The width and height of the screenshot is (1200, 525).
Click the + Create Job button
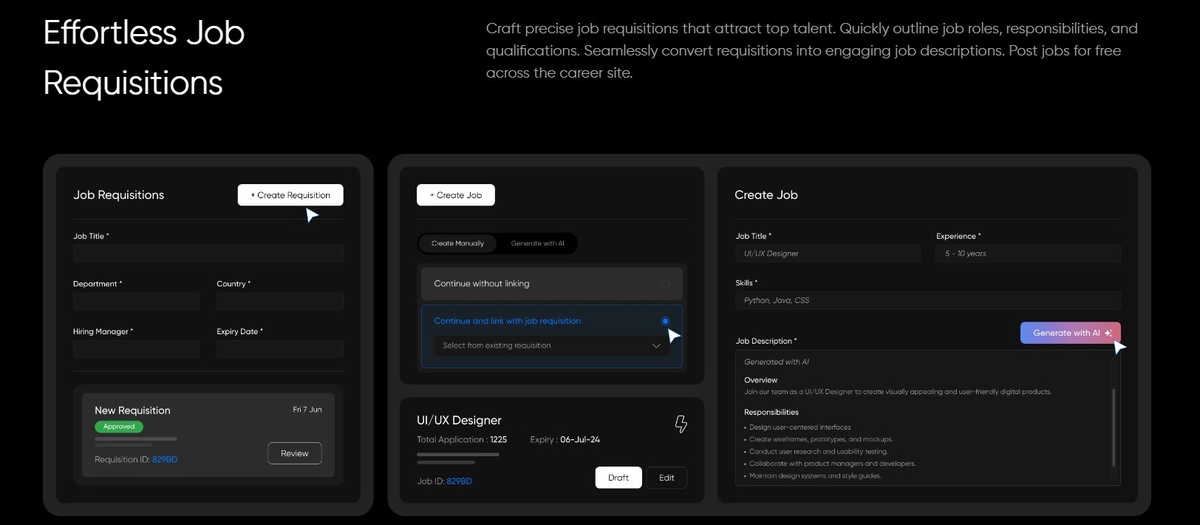pos(456,195)
